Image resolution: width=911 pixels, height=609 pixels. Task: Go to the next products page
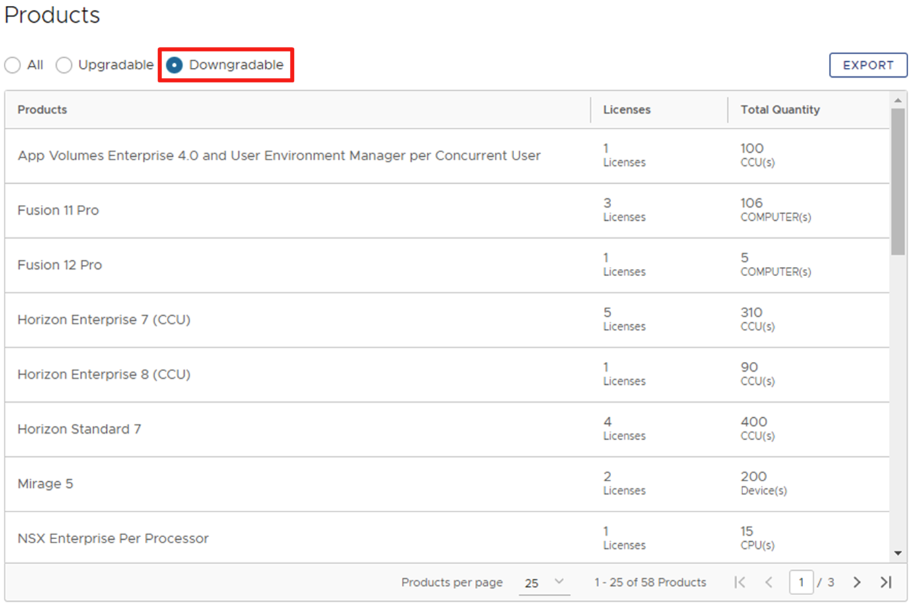[x=857, y=582]
